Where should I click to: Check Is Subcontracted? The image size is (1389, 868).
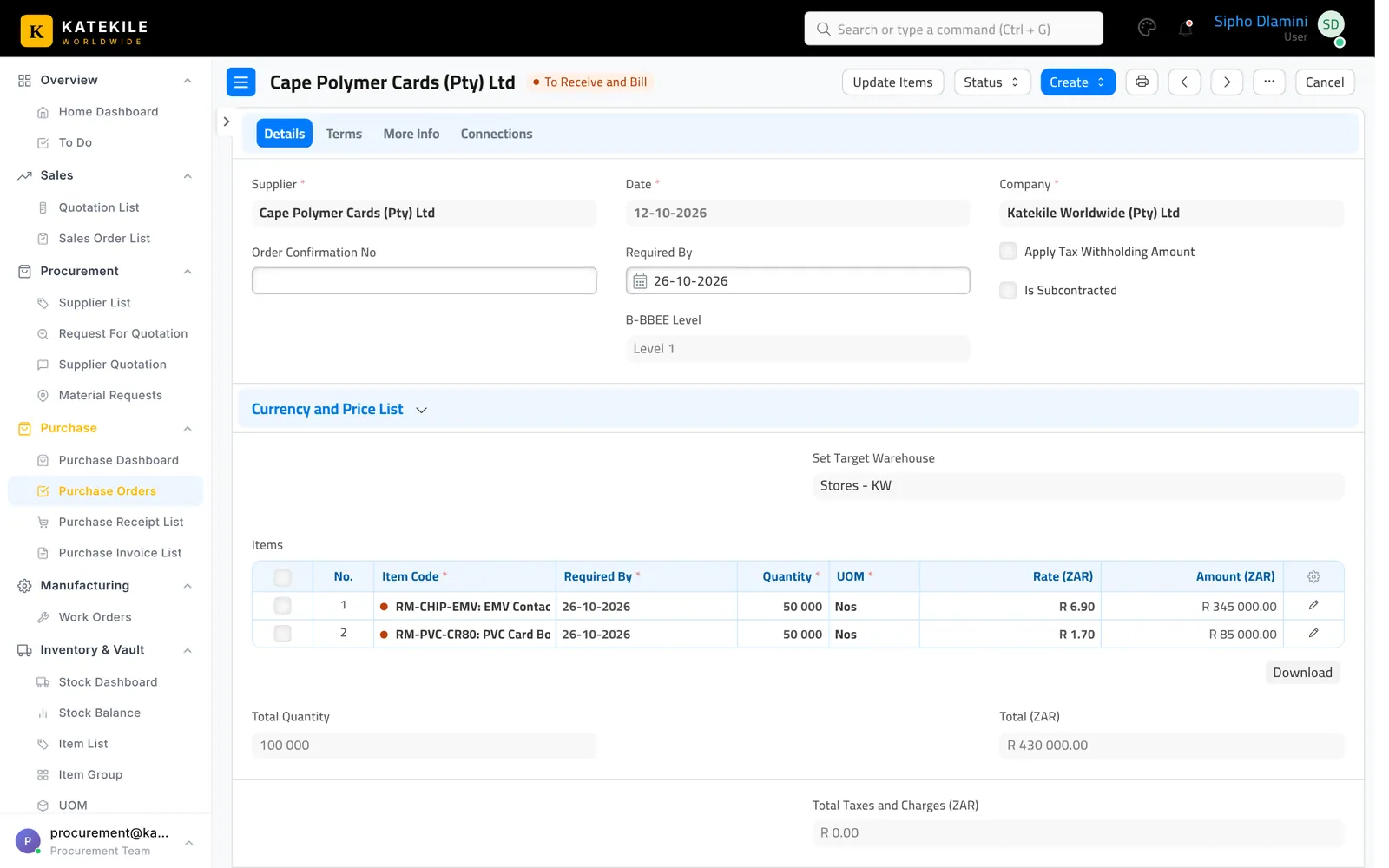(x=1008, y=290)
